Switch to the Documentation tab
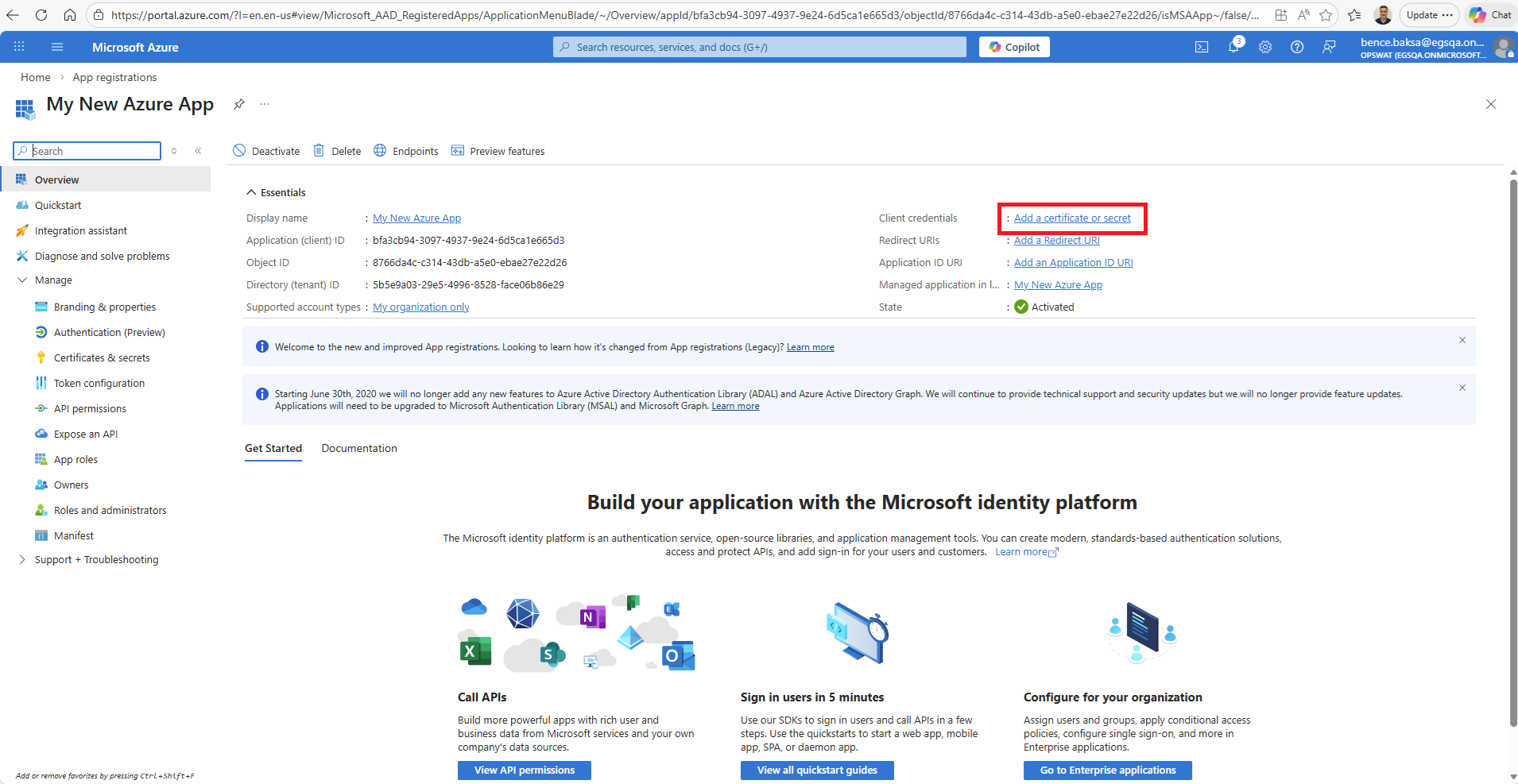The image size is (1518, 784). [x=359, y=449]
